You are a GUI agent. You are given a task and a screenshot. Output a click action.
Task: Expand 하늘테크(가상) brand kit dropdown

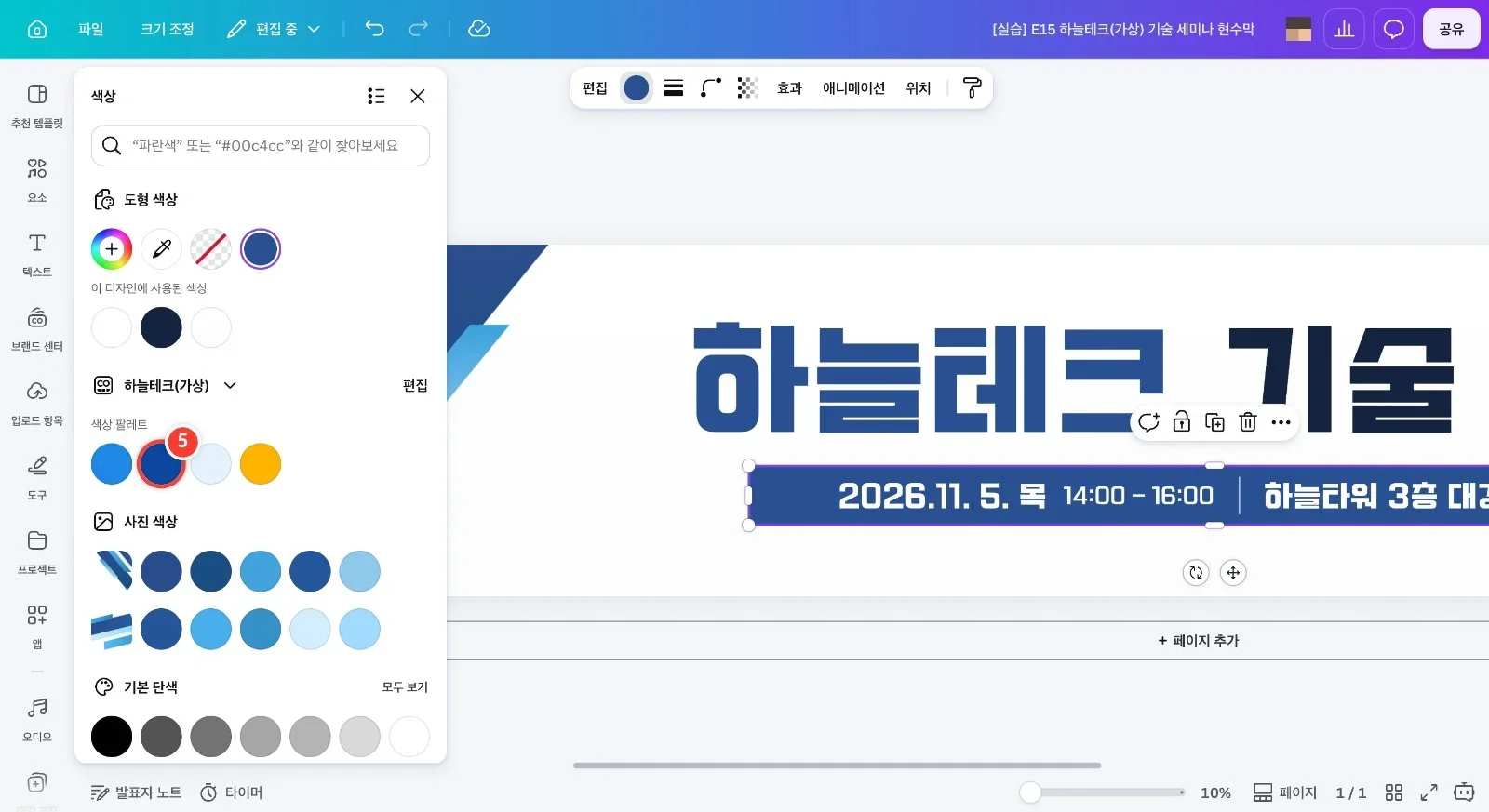pos(230,385)
